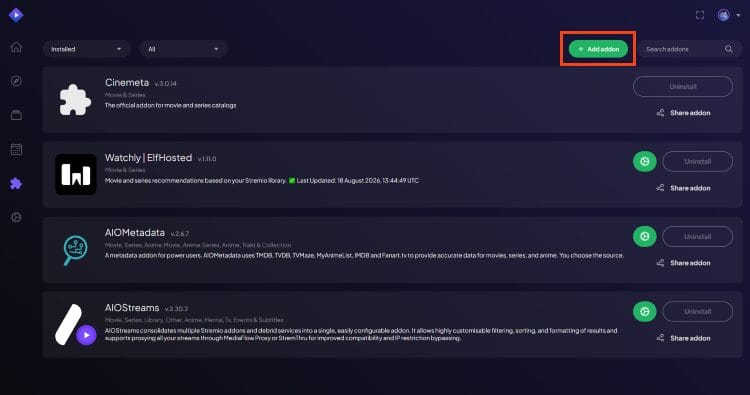This screenshot has height=395, width=750.
Task: Share the Watchly ElfHosted addon
Action: click(683, 188)
